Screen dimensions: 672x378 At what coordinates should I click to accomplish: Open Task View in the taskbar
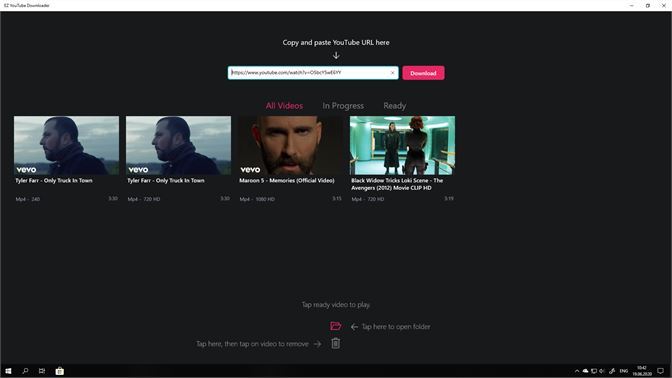pyautogui.click(x=42, y=371)
